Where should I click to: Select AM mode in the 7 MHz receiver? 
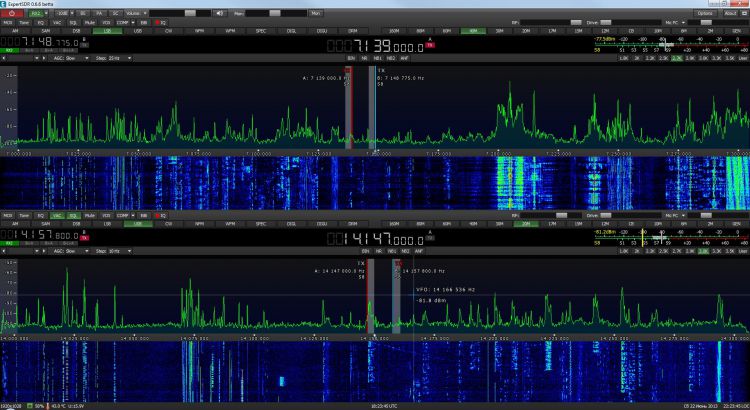(15, 31)
